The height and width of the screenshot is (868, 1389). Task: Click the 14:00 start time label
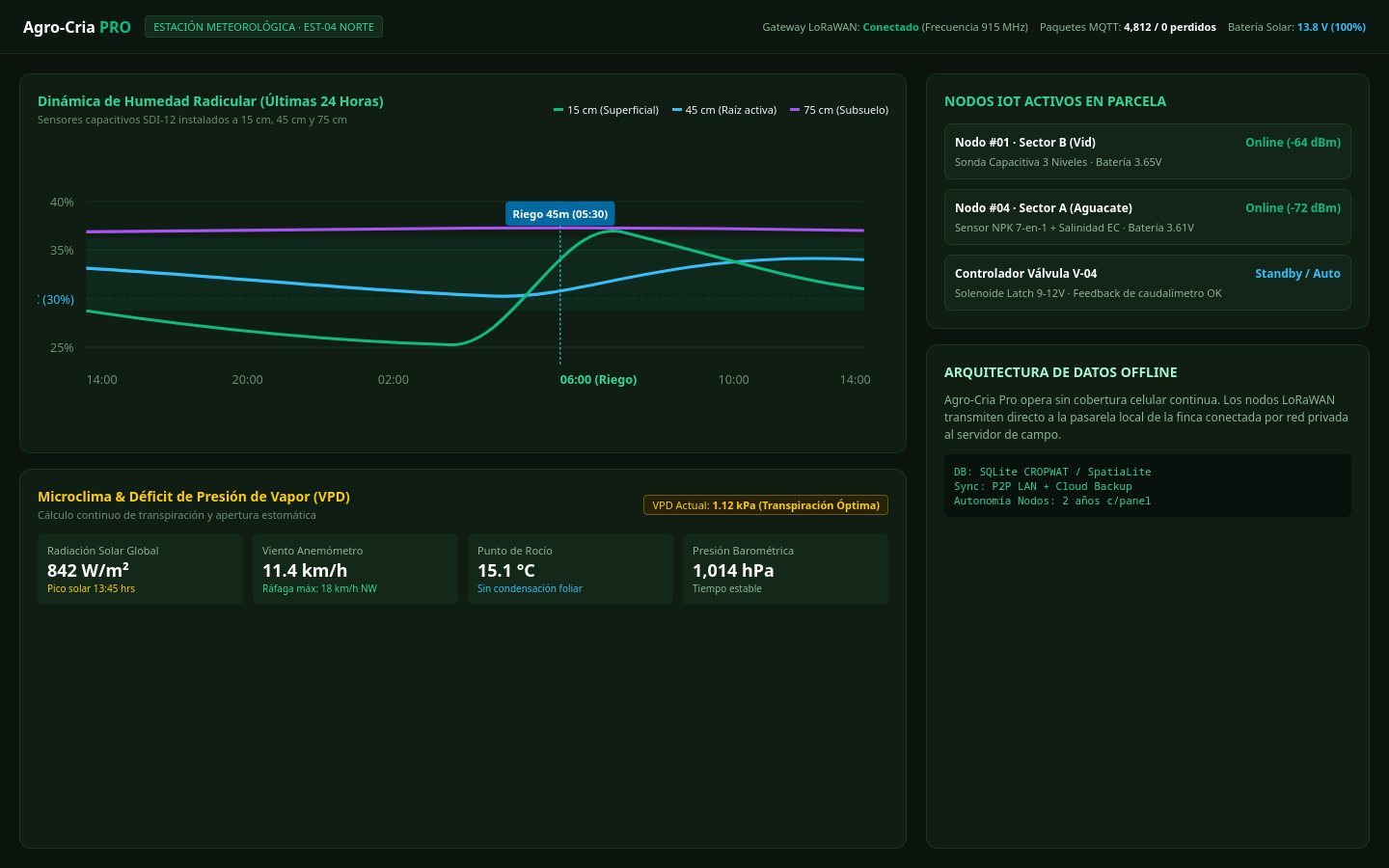(101, 380)
